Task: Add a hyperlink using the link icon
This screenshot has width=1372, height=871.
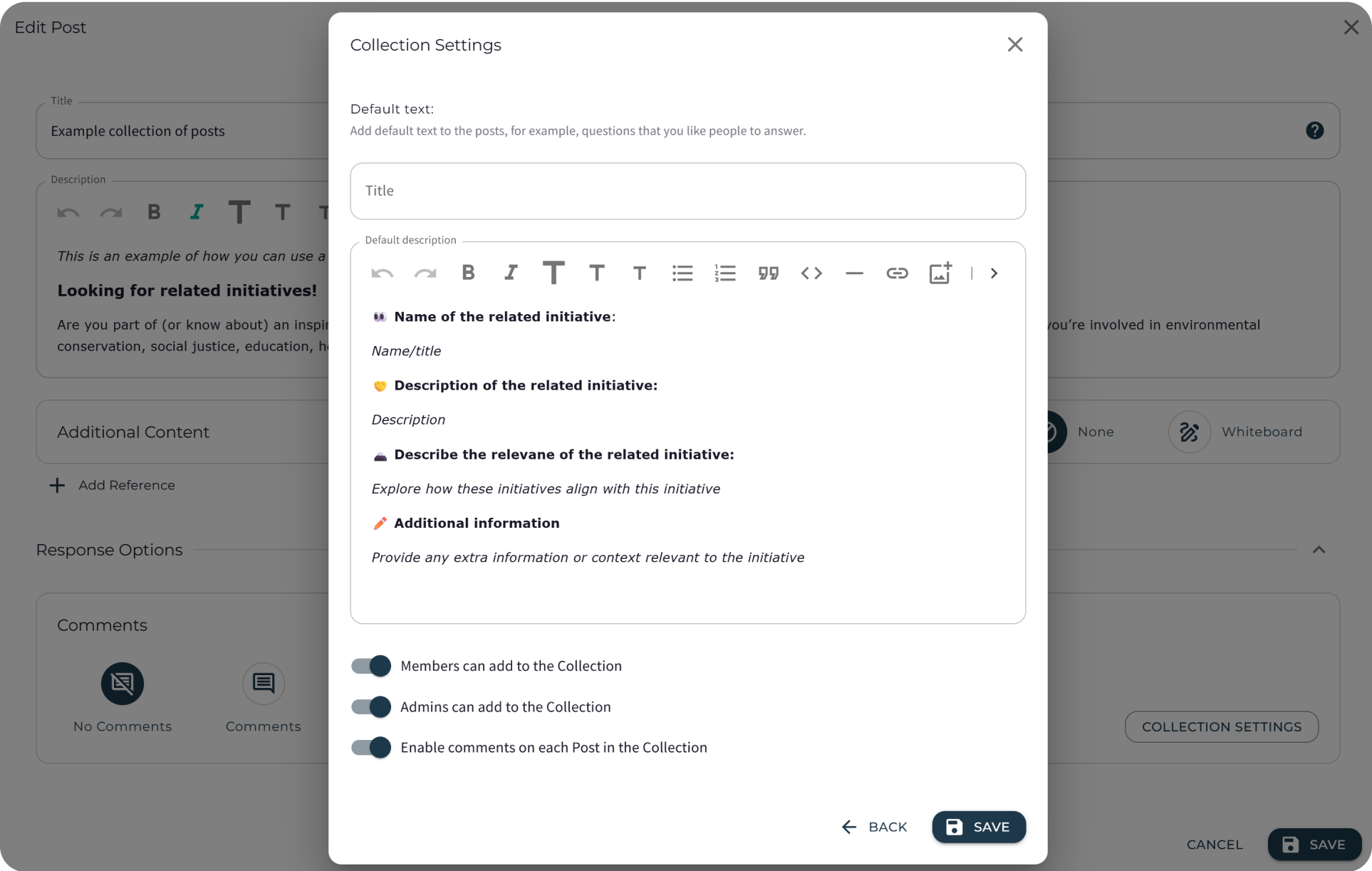Action: point(896,273)
